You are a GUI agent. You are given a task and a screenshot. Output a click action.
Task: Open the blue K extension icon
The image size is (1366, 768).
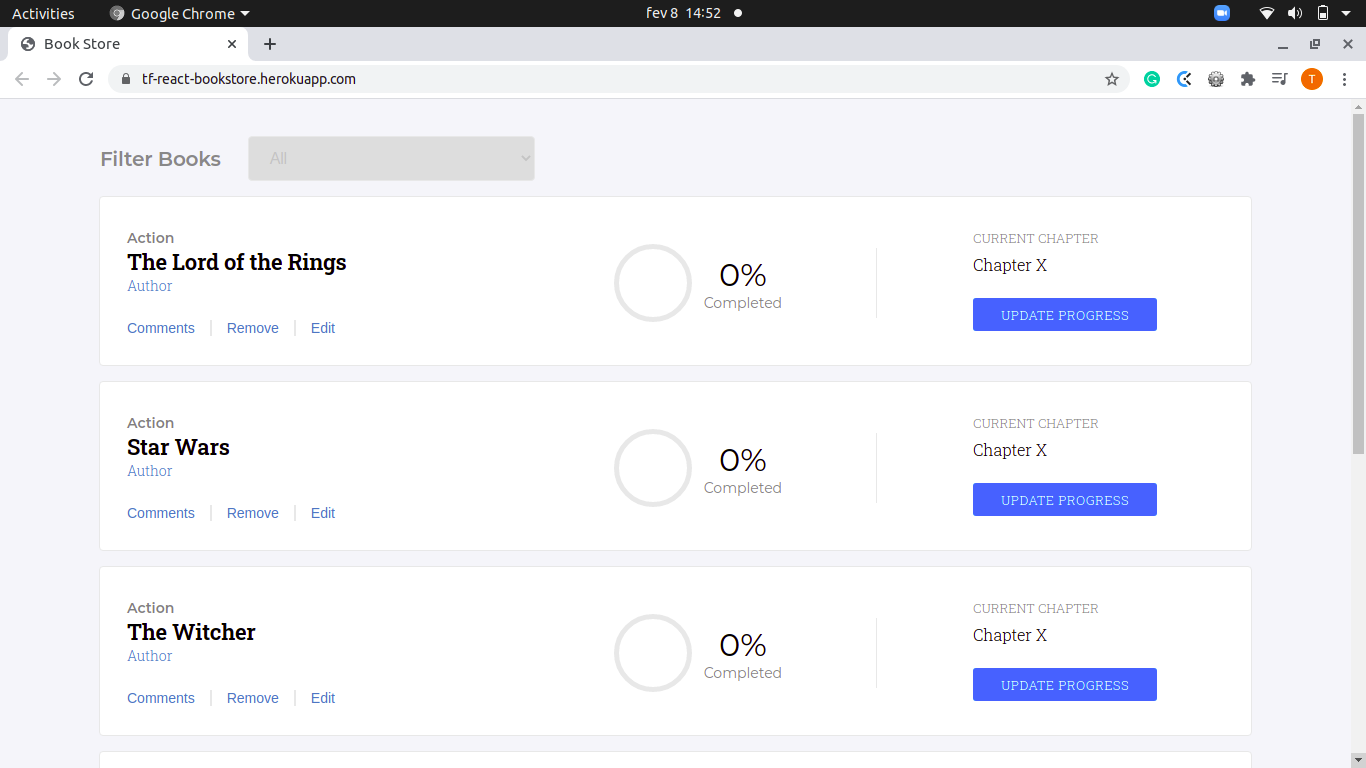coord(1184,79)
